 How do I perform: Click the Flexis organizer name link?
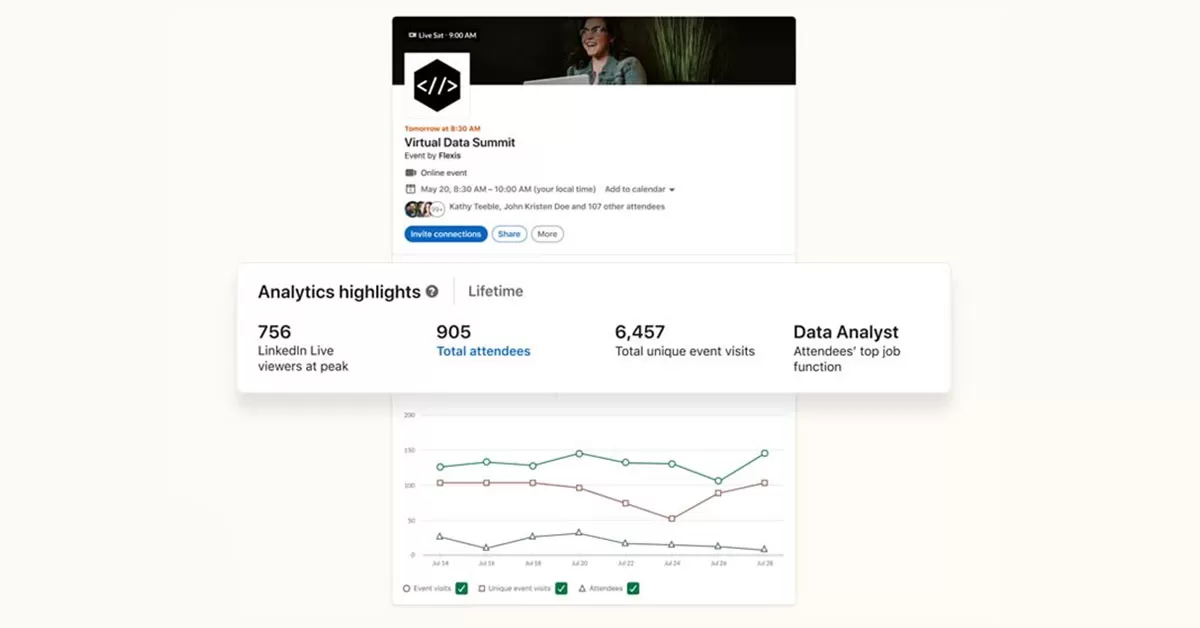pos(450,156)
